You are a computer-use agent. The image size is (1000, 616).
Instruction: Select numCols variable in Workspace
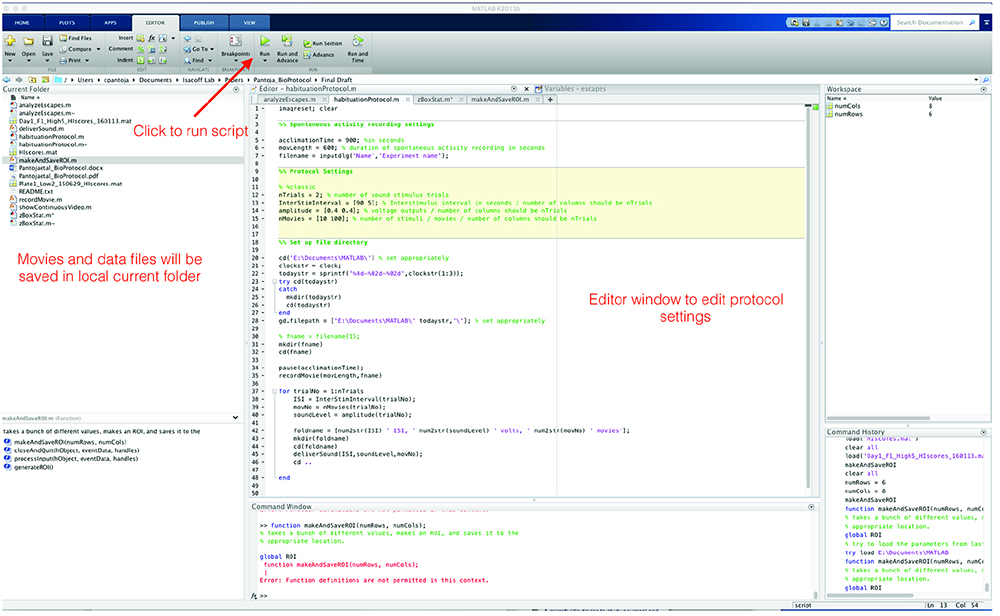pos(847,106)
